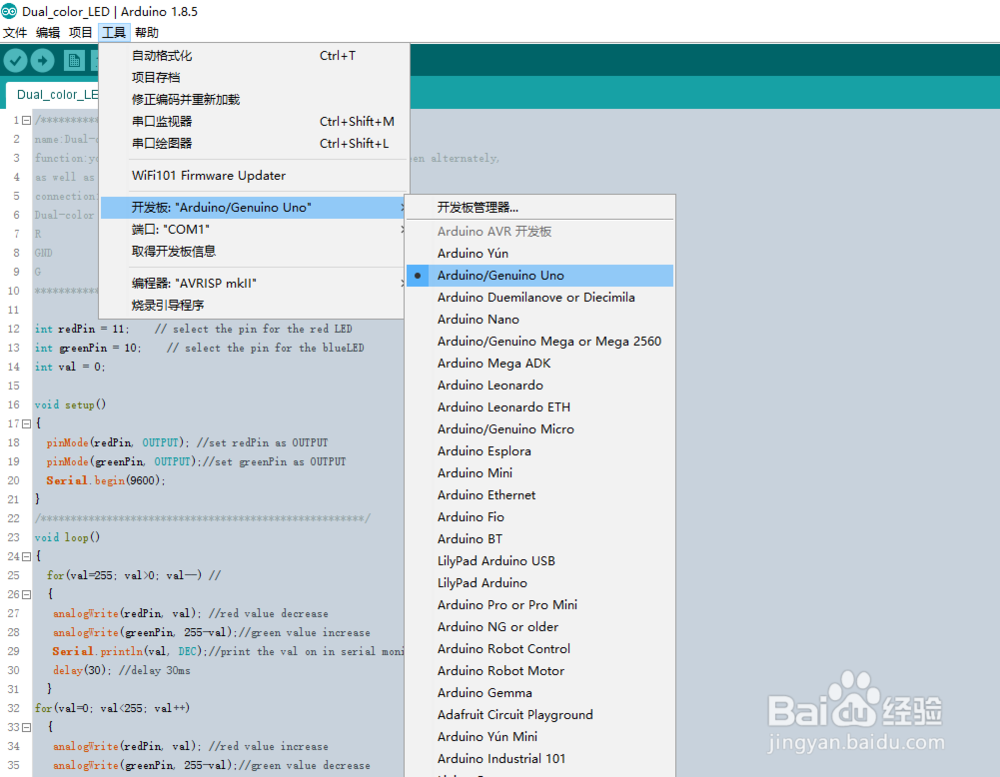Viewport: 1000px width, 777px height.
Task: Collapse code fold marker on line 24
Action: pyautogui.click(x=26, y=556)
